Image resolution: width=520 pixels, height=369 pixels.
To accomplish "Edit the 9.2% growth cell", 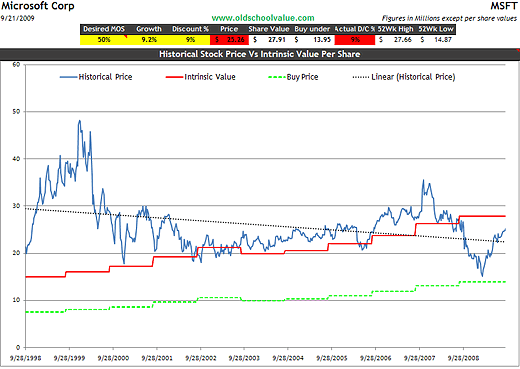I will coord(149,40).
